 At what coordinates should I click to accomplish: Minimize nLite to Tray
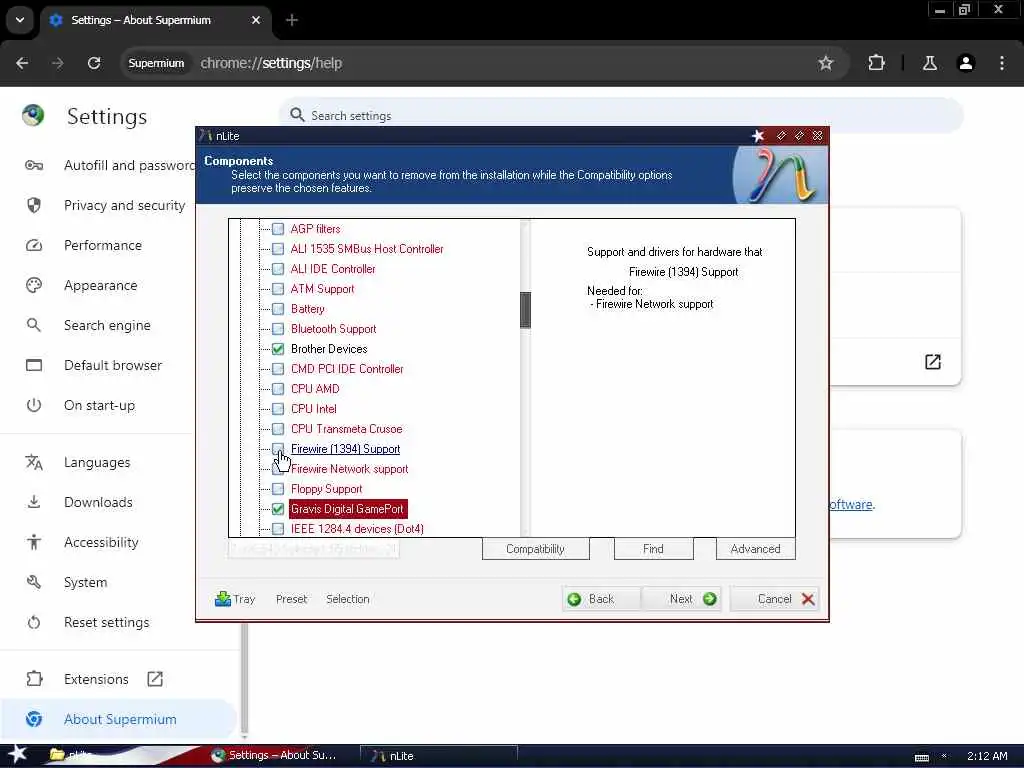235,599
